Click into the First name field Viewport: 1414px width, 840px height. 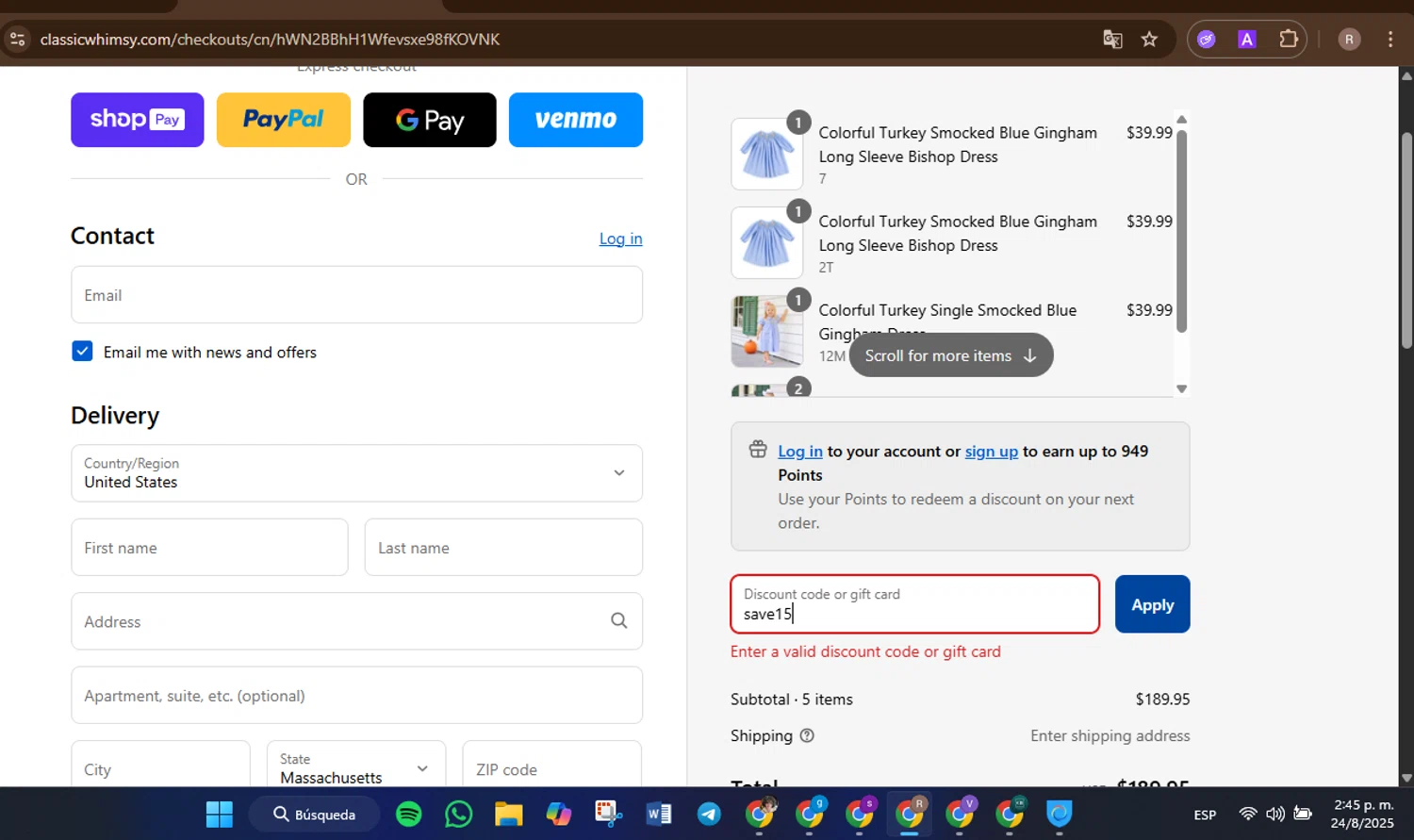point(209,548)
